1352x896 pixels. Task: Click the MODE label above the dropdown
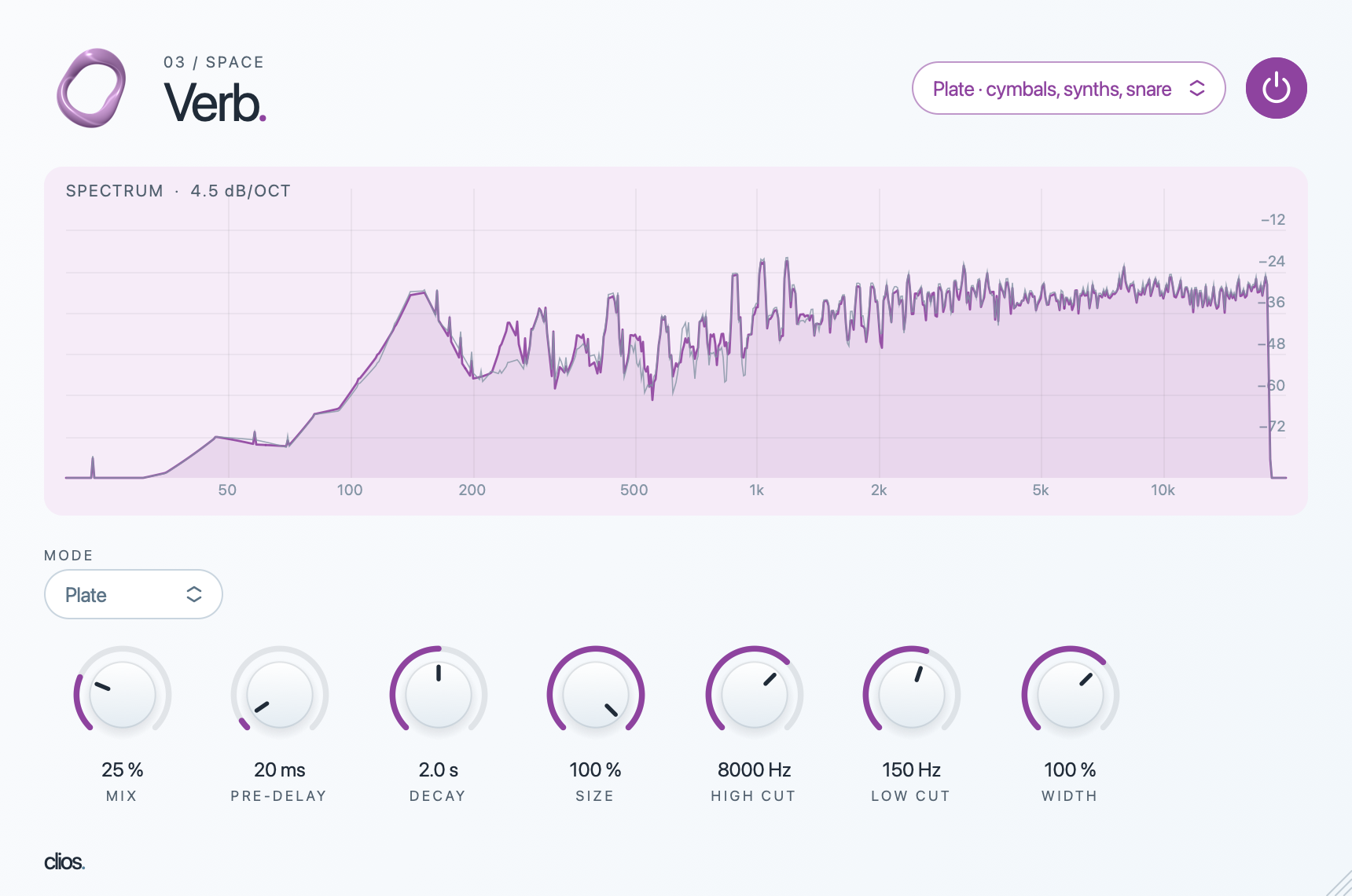69,555
